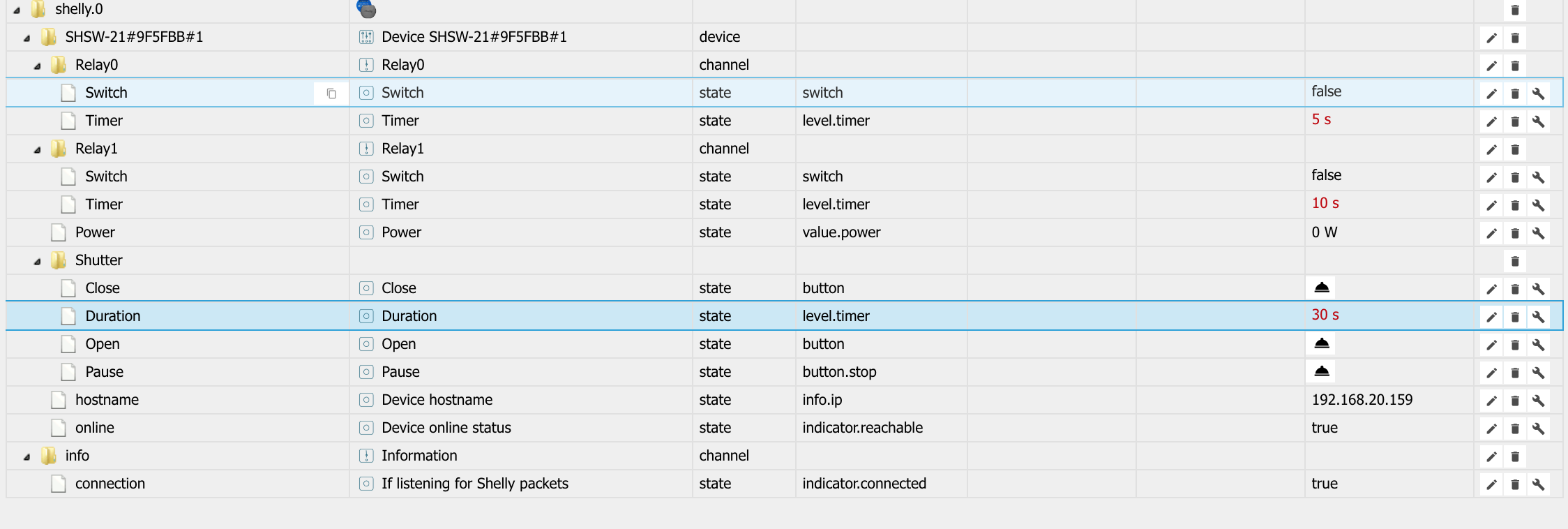Delete the shelly.0 root folder via trash icon
Screen dimensions: 1568x529
pyautogui.click(x=1515, y=10)
